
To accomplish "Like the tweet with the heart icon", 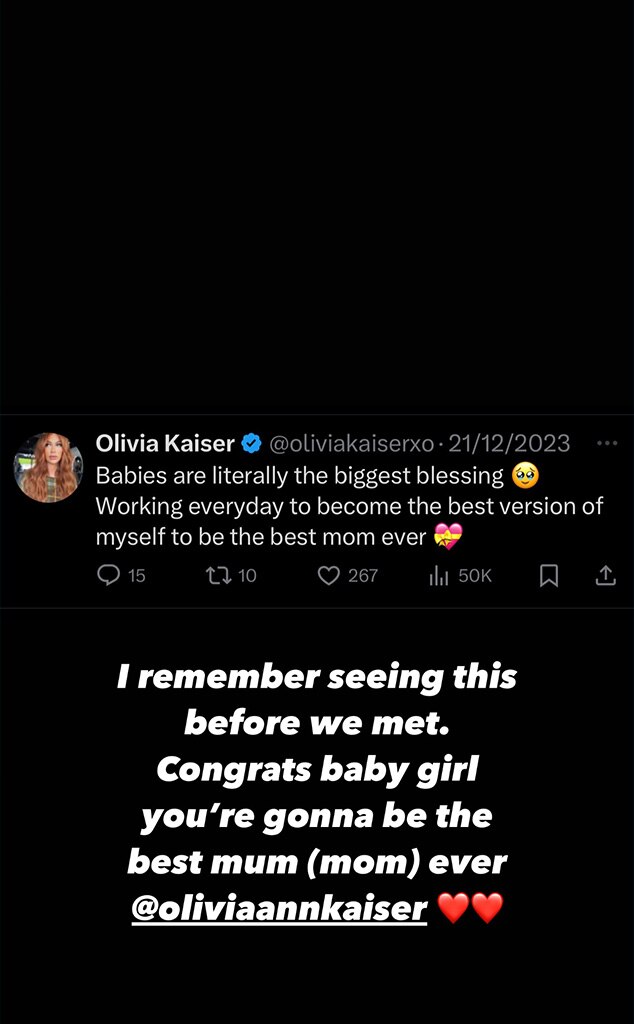I will [x=329, y=575].
